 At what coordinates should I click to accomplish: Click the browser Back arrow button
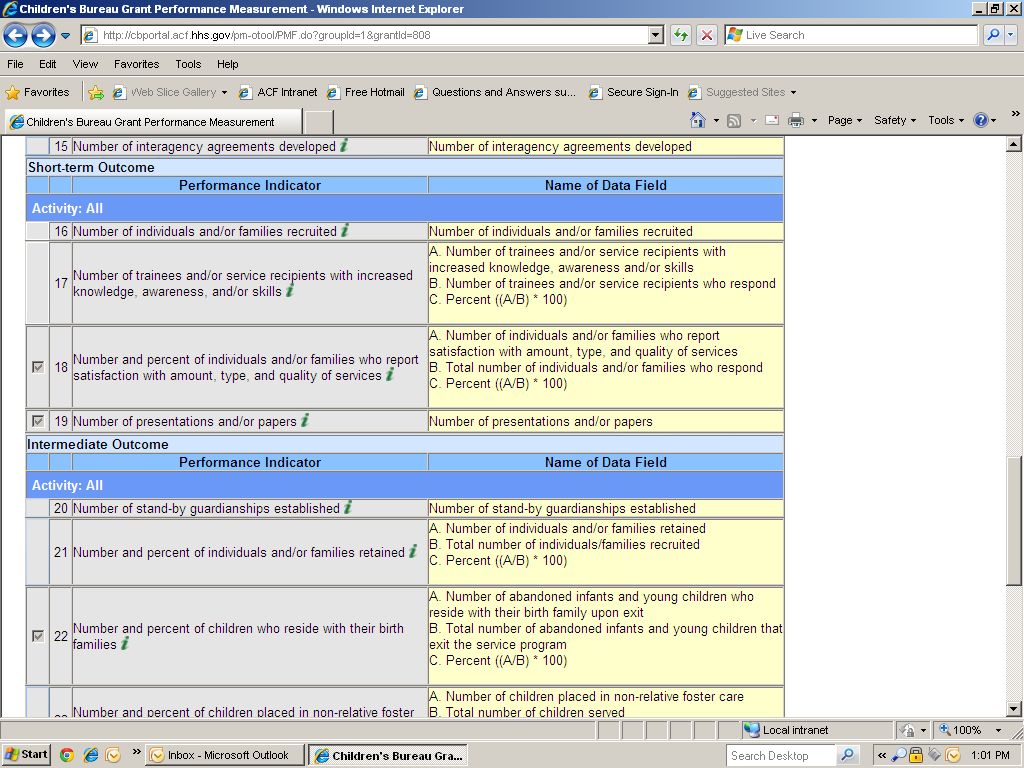[x=15, y=36]
